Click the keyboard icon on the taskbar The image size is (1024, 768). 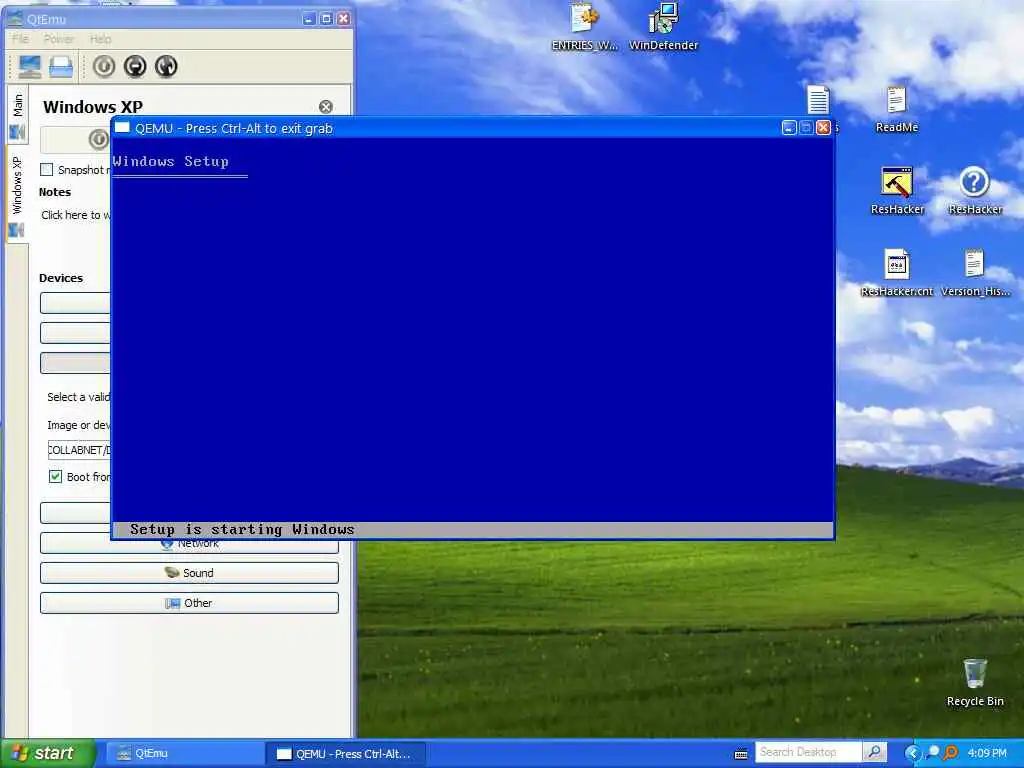(741, 754)
